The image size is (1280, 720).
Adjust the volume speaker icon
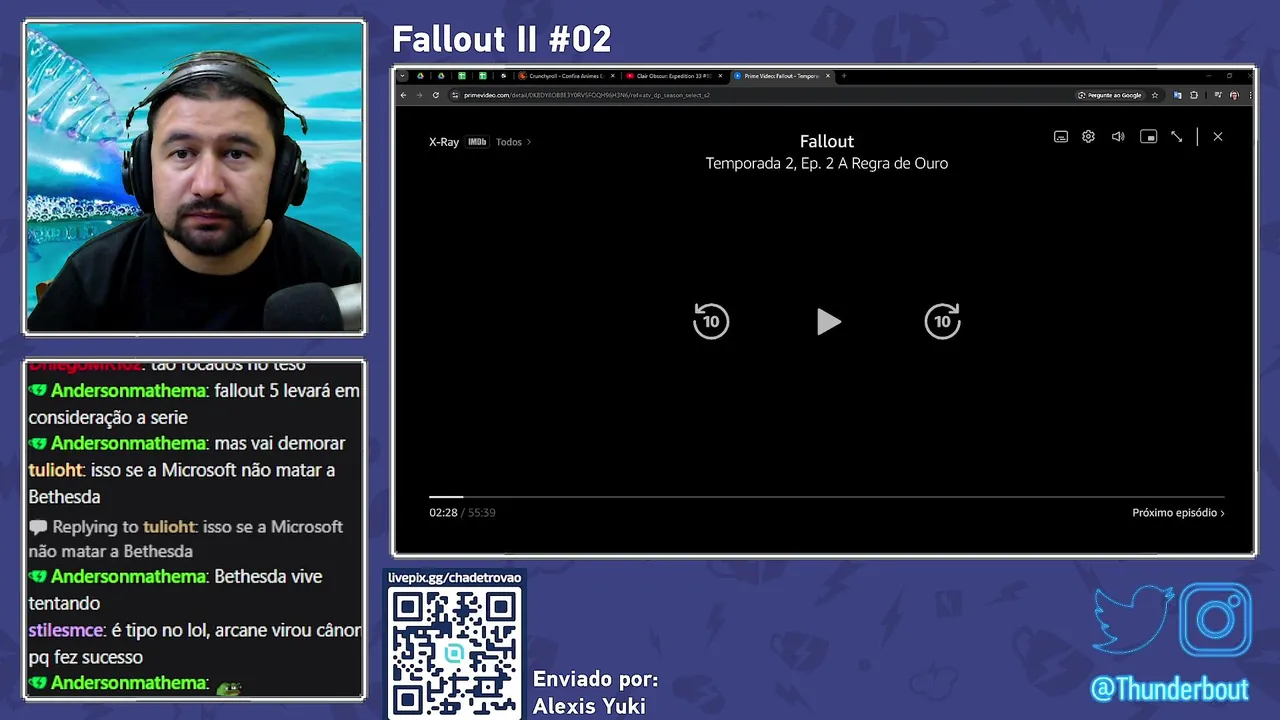[x=1118, y=137]
